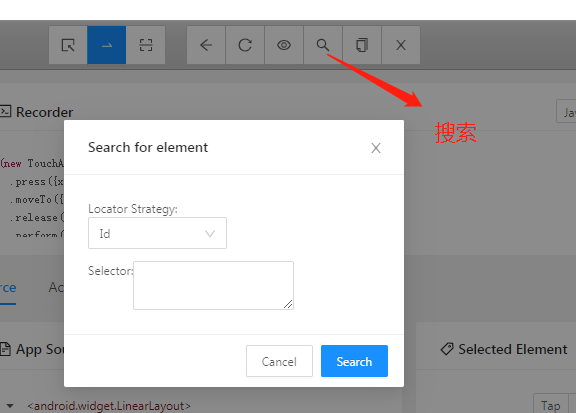Refresh source and screenshot
The height and width of the screenshot is (413, 576).
[245, 45]
